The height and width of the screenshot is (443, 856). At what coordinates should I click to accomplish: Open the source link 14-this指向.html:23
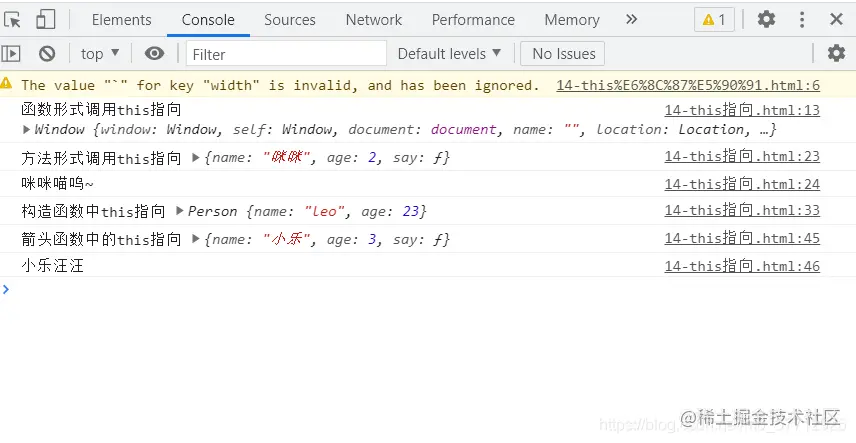pyautogui.click(x=742, y=156)
